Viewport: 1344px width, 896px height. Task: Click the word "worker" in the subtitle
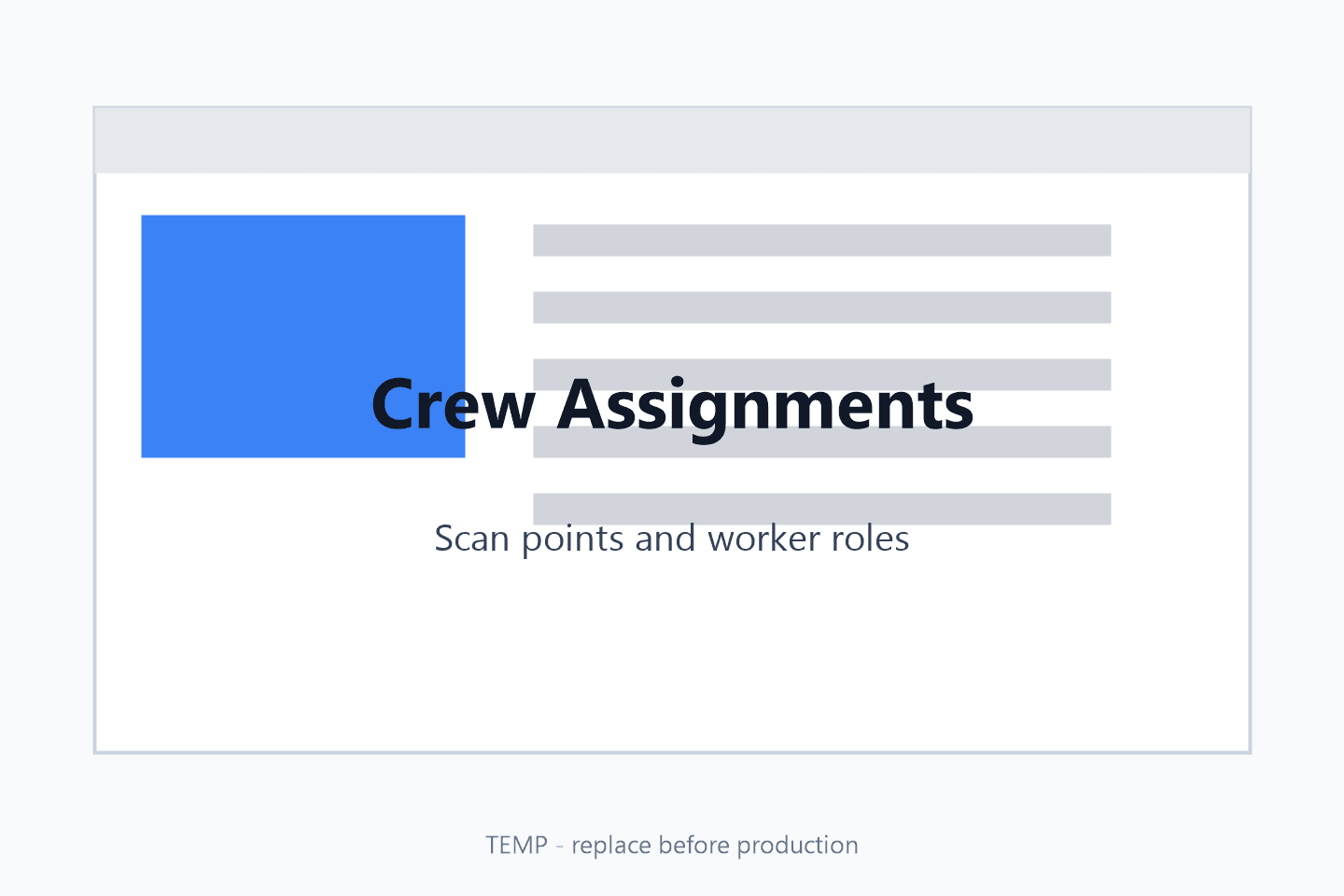pyautogui.click(x=764, y=539)
